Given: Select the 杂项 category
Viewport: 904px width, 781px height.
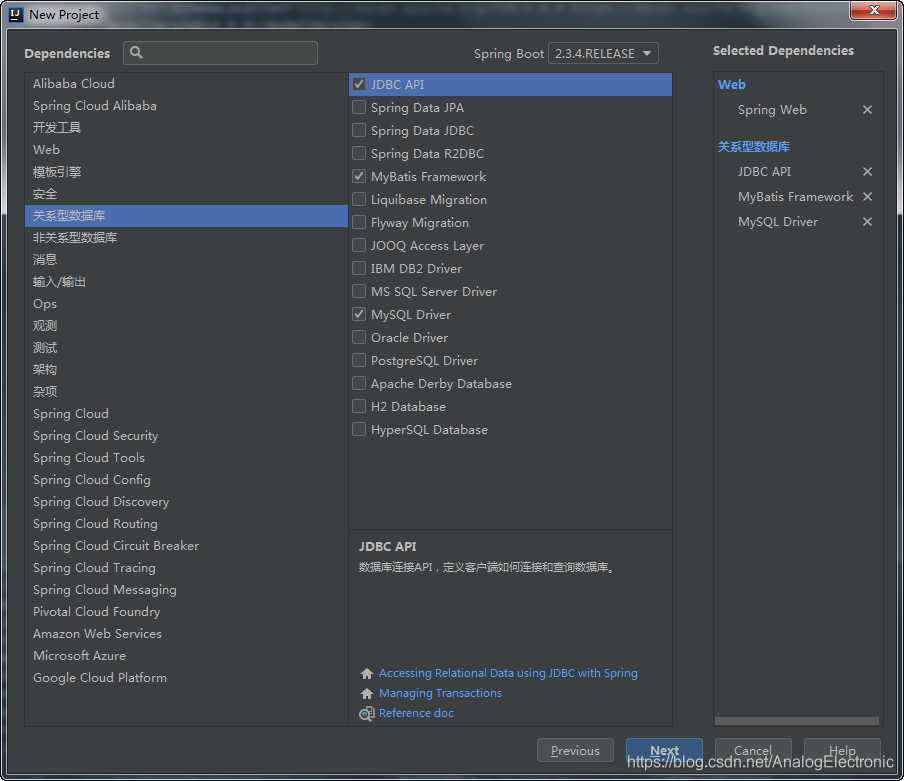Looking at the screenshot, I should [x=186, y=391].
